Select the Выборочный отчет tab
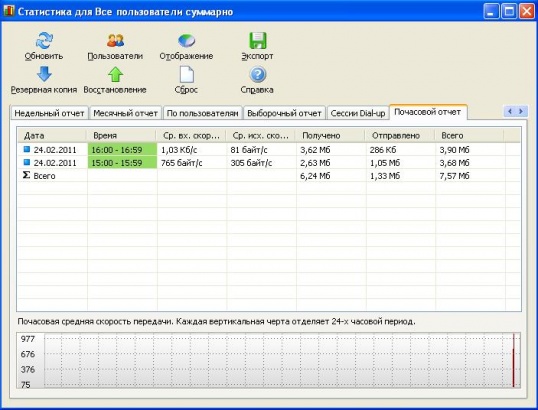Viewport: 538px width, 410px height. pyautogui.click(x=284, y=113)
